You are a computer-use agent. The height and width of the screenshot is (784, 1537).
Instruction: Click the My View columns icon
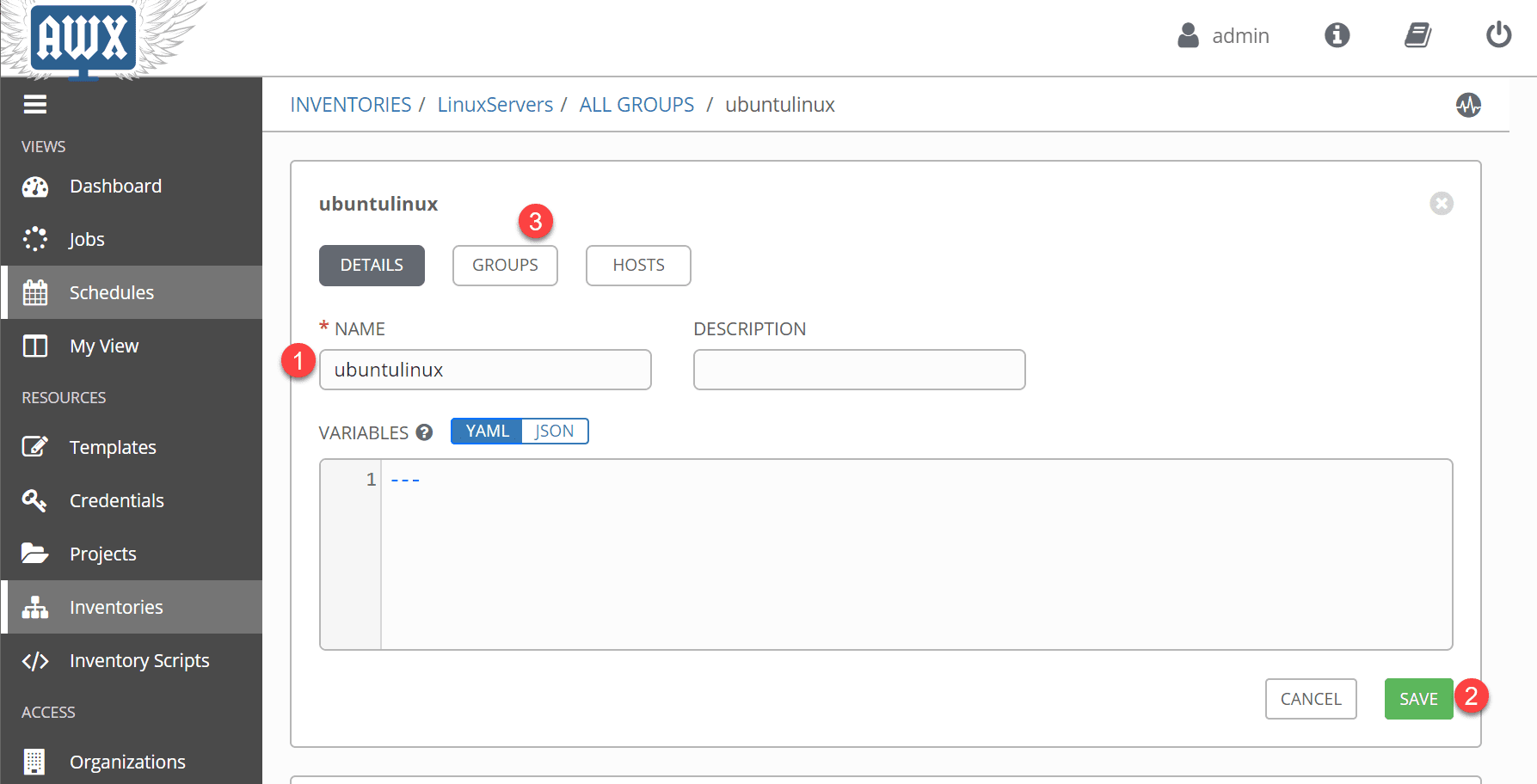(x=35, y=346)
